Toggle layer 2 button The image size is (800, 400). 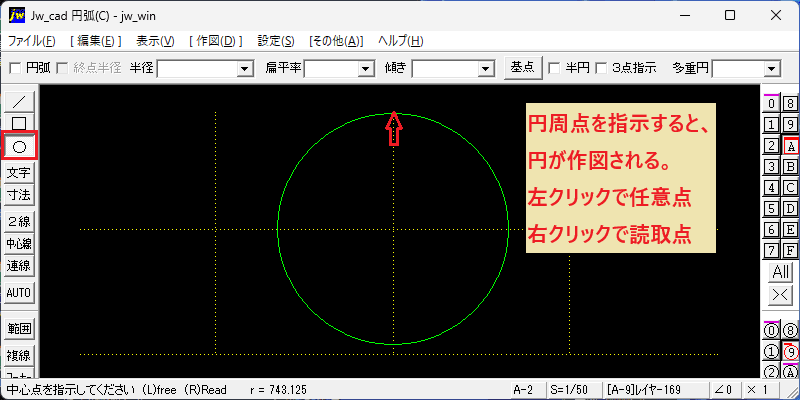[771, 146]
